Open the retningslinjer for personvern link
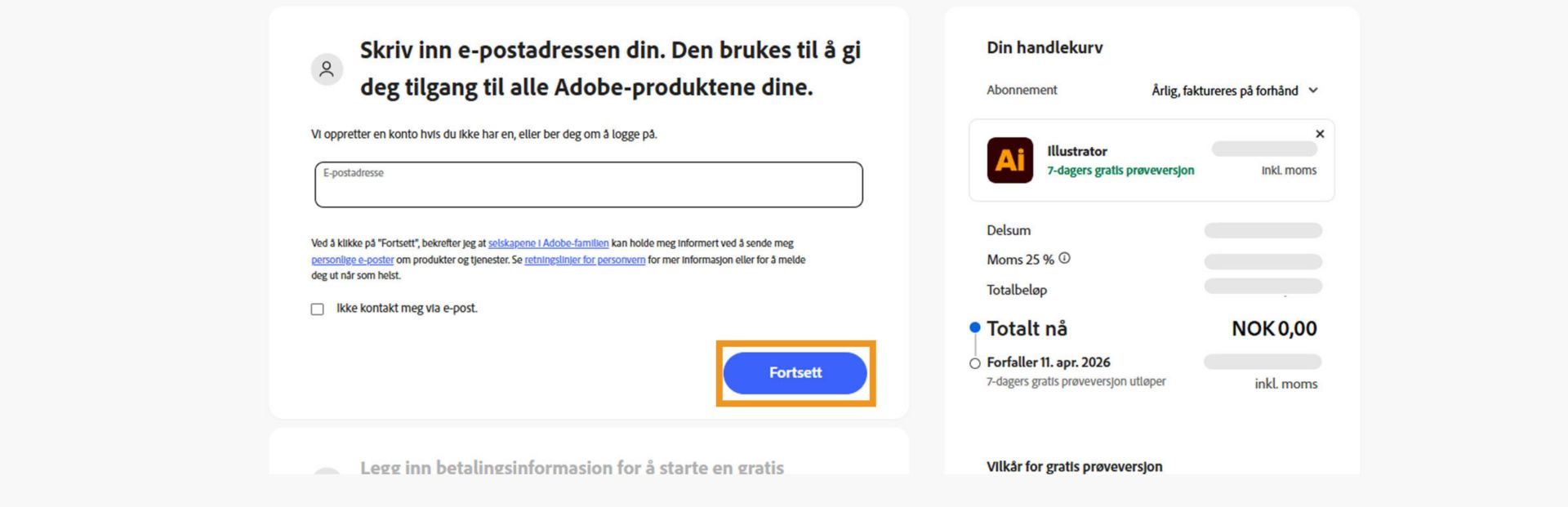Screen dimensions: 1568x507 pyautogui.click(x=585, y=260)
